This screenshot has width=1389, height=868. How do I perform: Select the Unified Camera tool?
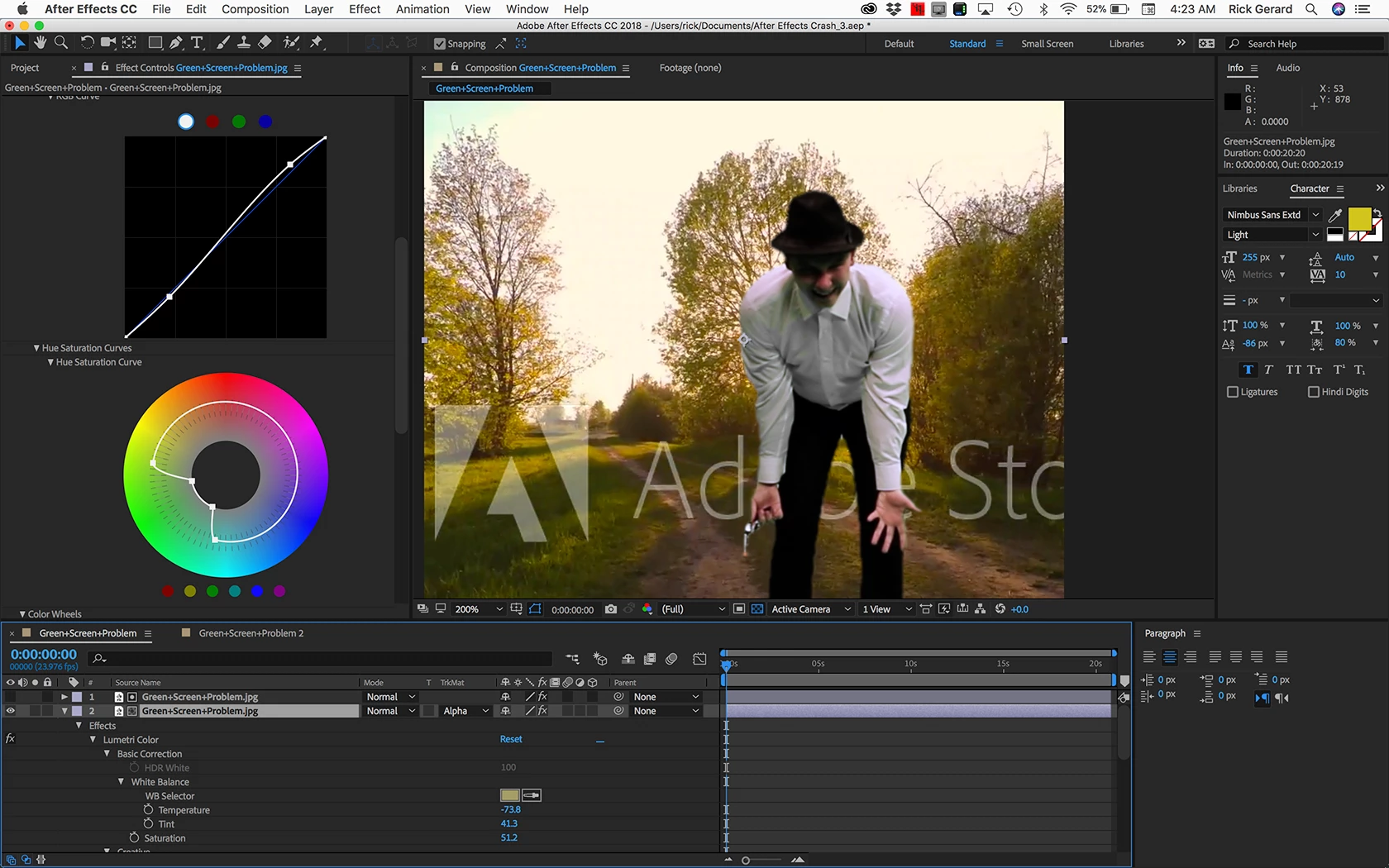coord(107,42)
